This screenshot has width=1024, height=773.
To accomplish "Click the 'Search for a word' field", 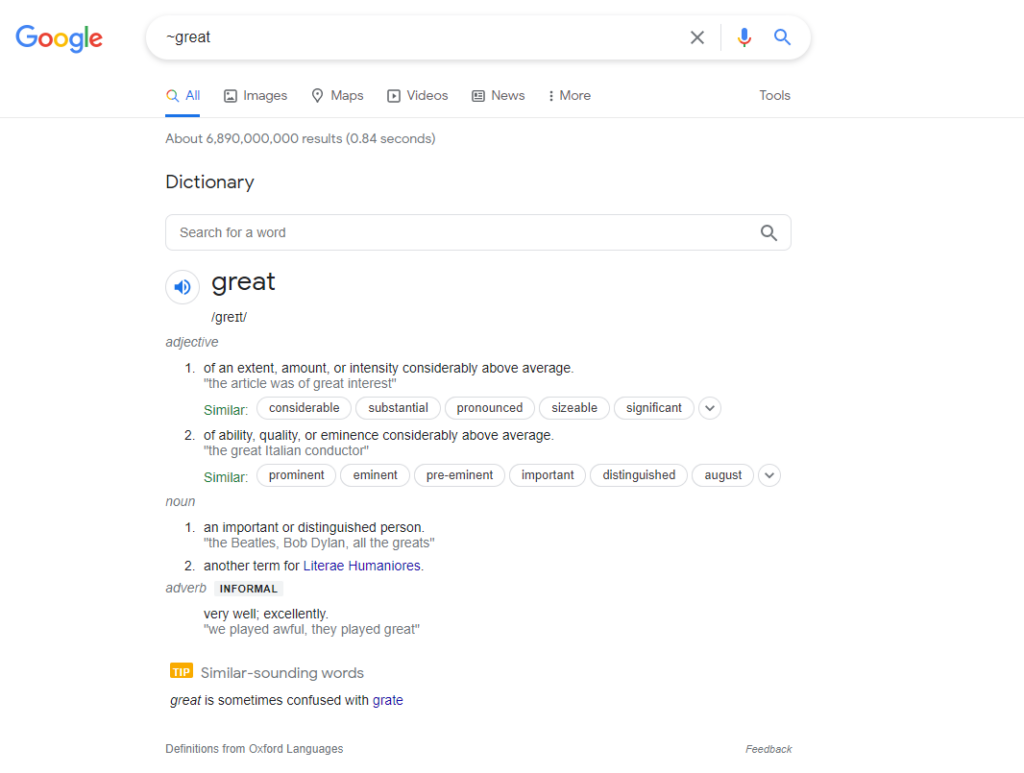I will click(460, 233).
